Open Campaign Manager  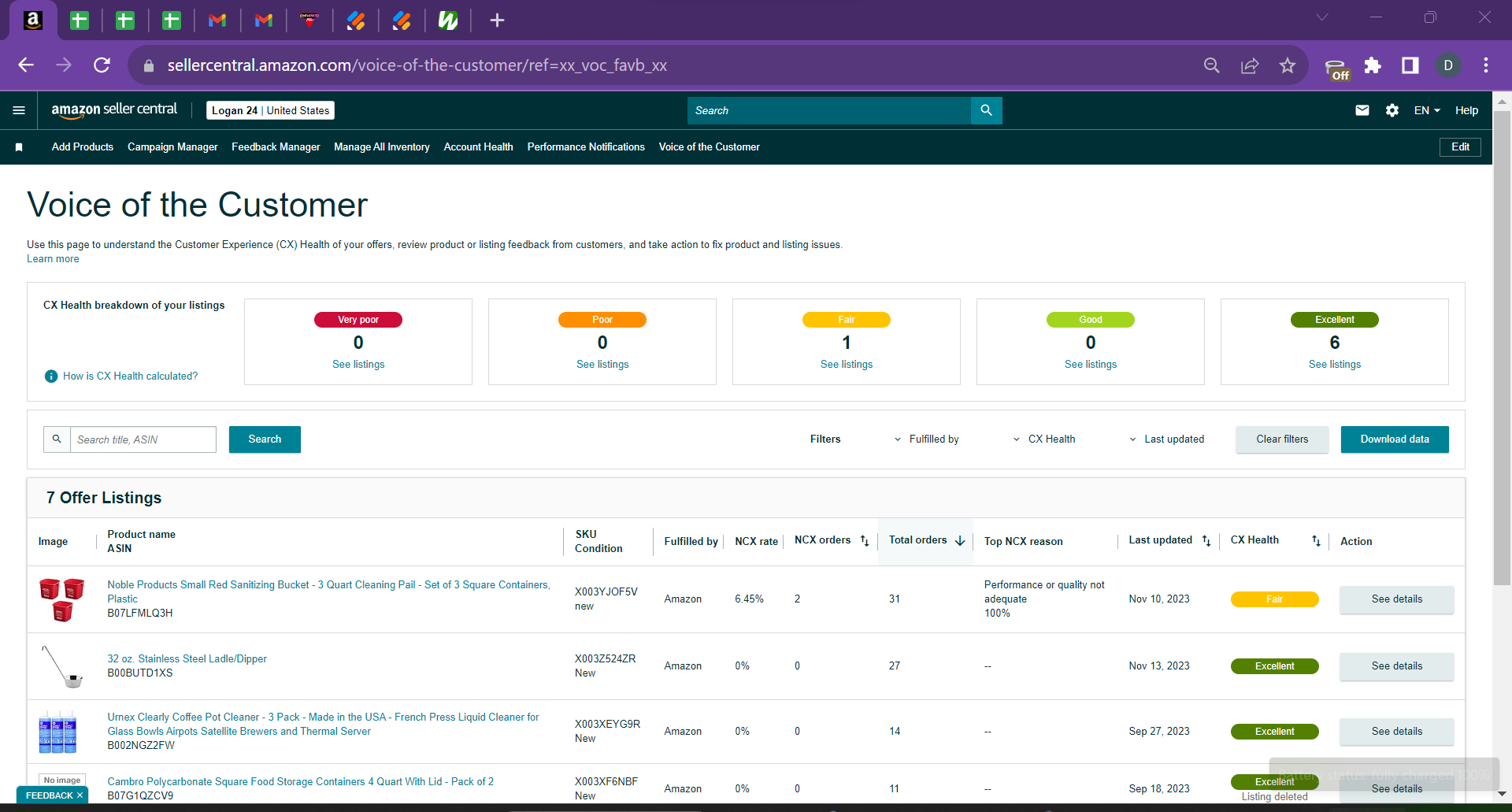(172, 147)
